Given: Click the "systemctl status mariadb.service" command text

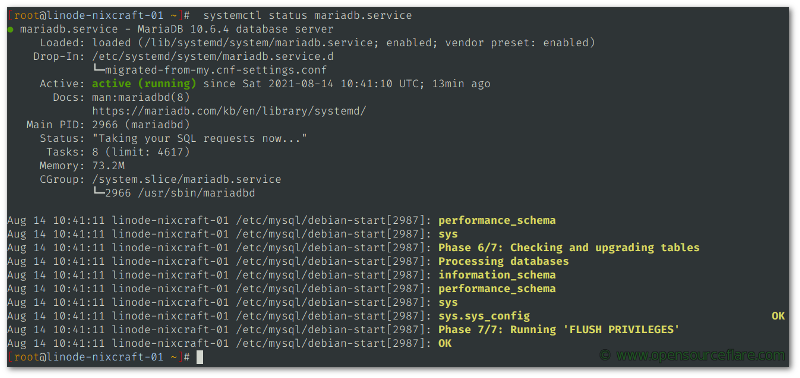Looking at the screenshot, I should 307,15.
